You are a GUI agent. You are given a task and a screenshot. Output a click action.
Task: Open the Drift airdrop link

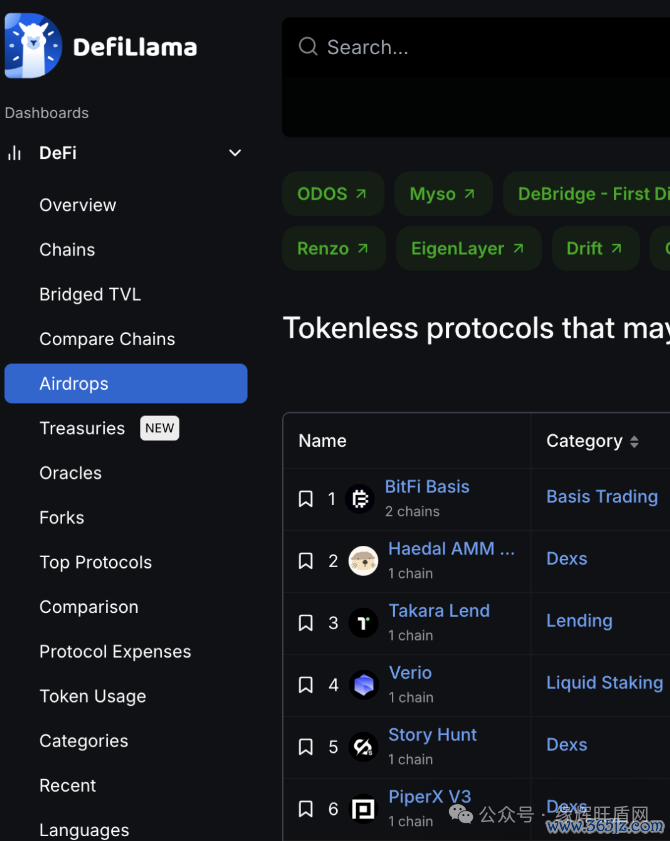pos(595,248)
